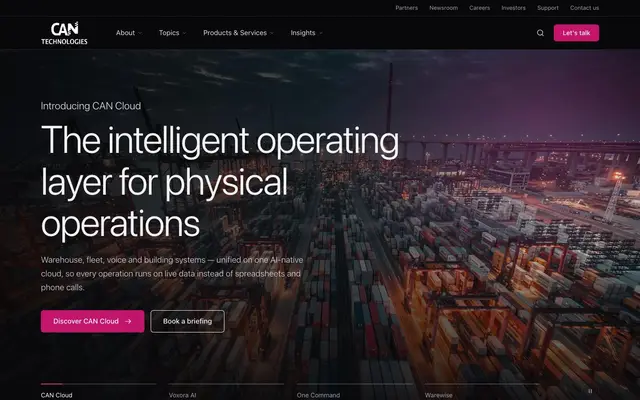The image size is (640, 400).
Task: Click the hero headline 'The intelligent operating layer'
Action: coord(220,182)
